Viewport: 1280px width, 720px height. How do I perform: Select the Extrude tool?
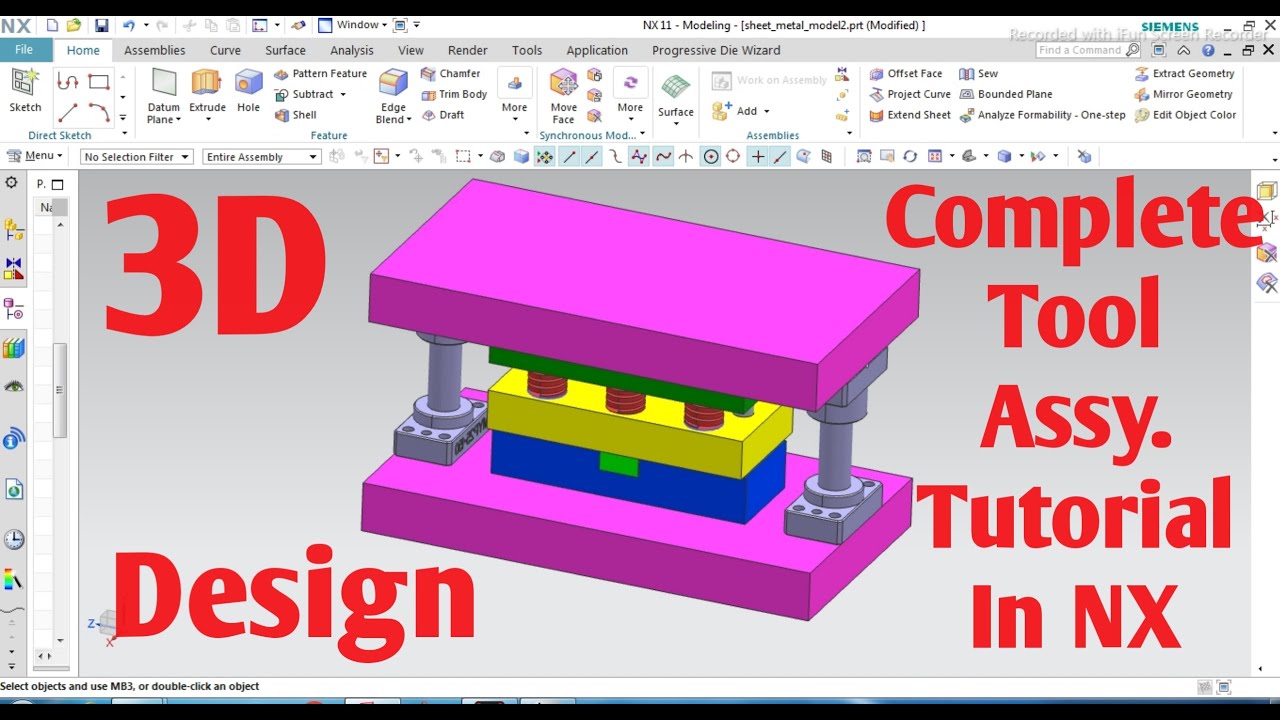coord(207,90)
